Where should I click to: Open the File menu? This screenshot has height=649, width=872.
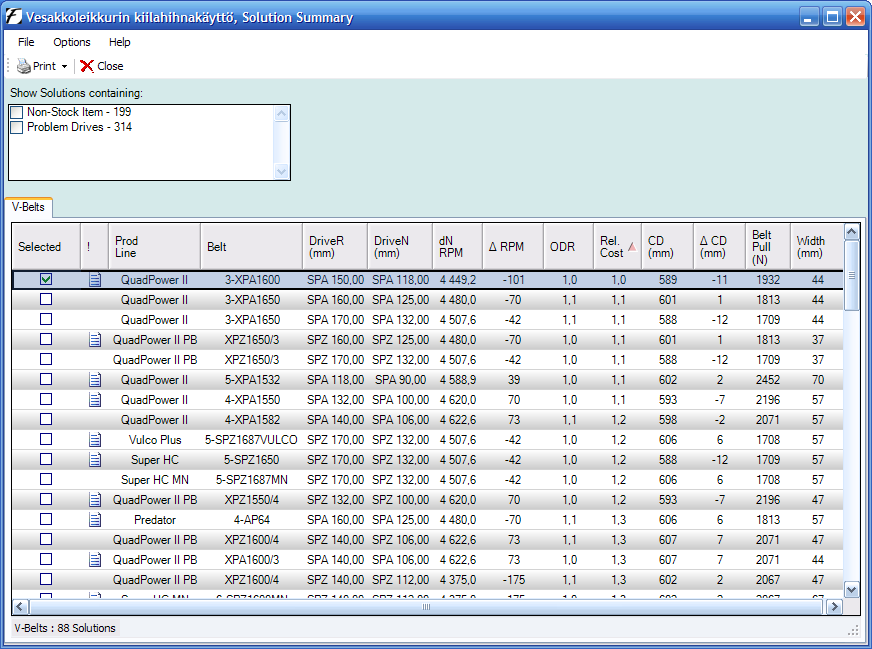(x=26, y=42)
